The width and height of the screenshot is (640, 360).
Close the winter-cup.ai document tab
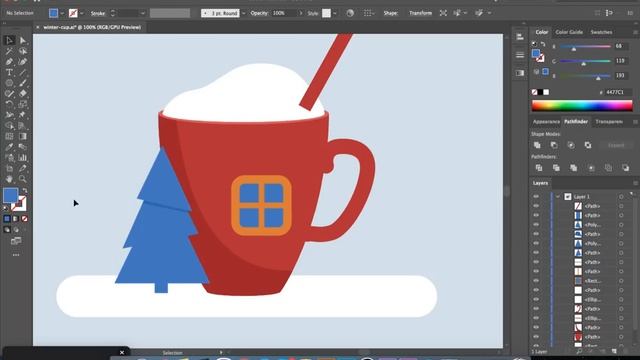[x=38, y=27]
